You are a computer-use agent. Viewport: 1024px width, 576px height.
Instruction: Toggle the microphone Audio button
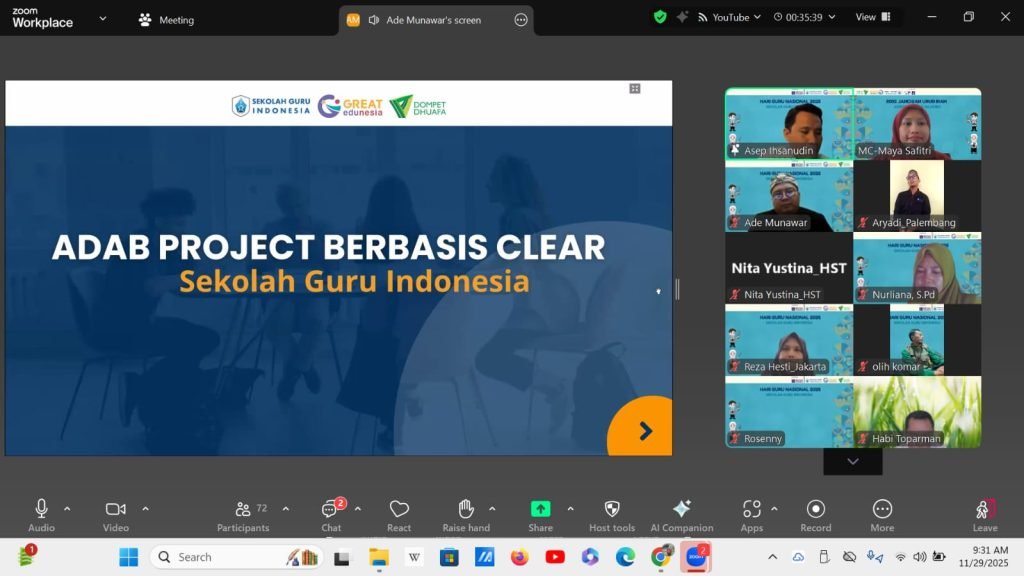tap(41, 510)
